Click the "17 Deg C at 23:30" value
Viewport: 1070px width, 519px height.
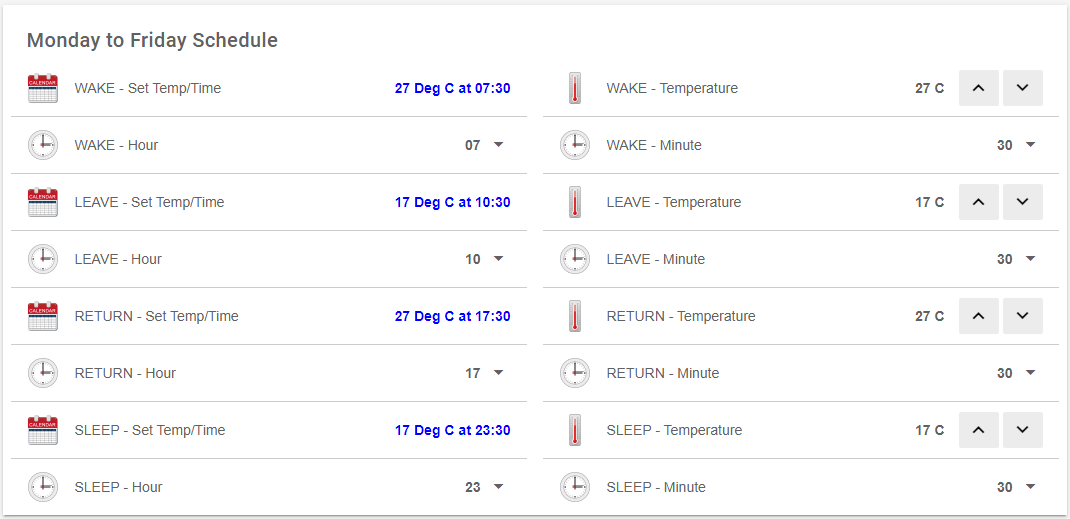coord(452,430)
